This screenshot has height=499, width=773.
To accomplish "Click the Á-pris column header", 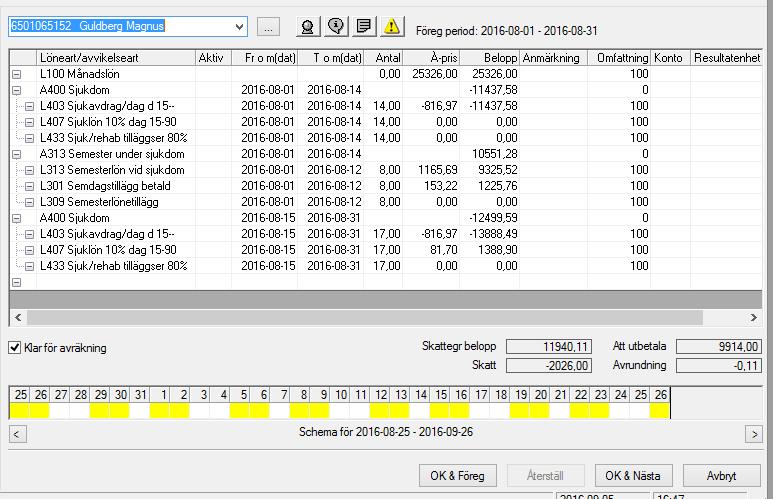I will click(x=431, y=58).
